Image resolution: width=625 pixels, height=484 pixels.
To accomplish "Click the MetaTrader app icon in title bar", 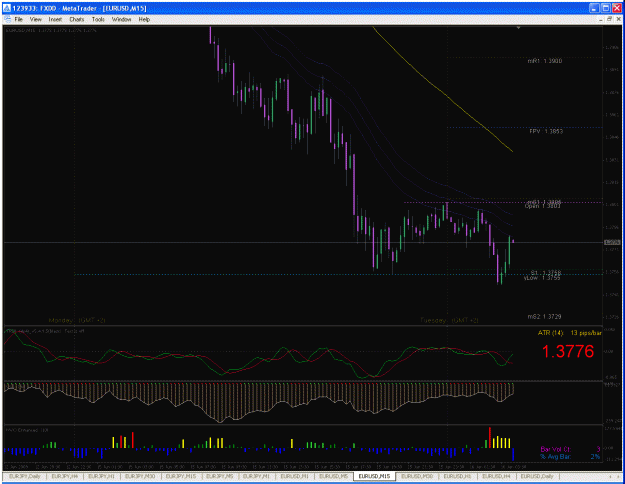I will (7, 8).
